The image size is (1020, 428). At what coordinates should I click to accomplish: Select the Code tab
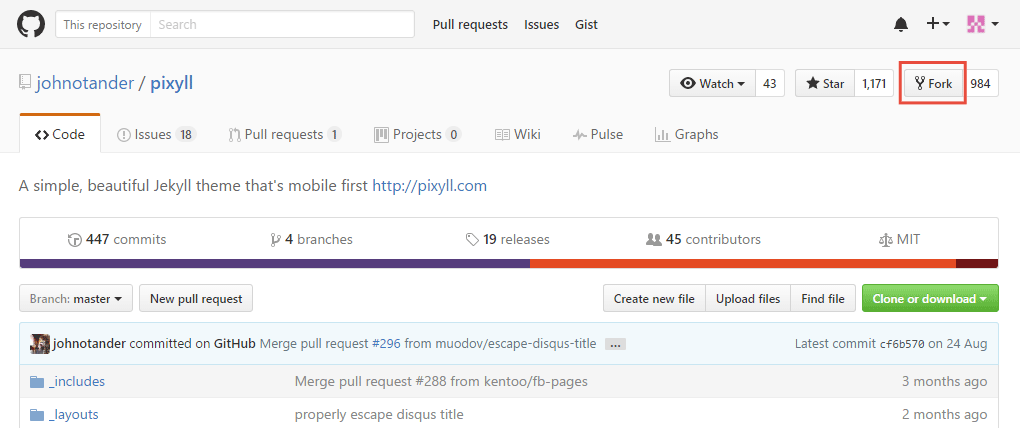(x=60, y=135)
